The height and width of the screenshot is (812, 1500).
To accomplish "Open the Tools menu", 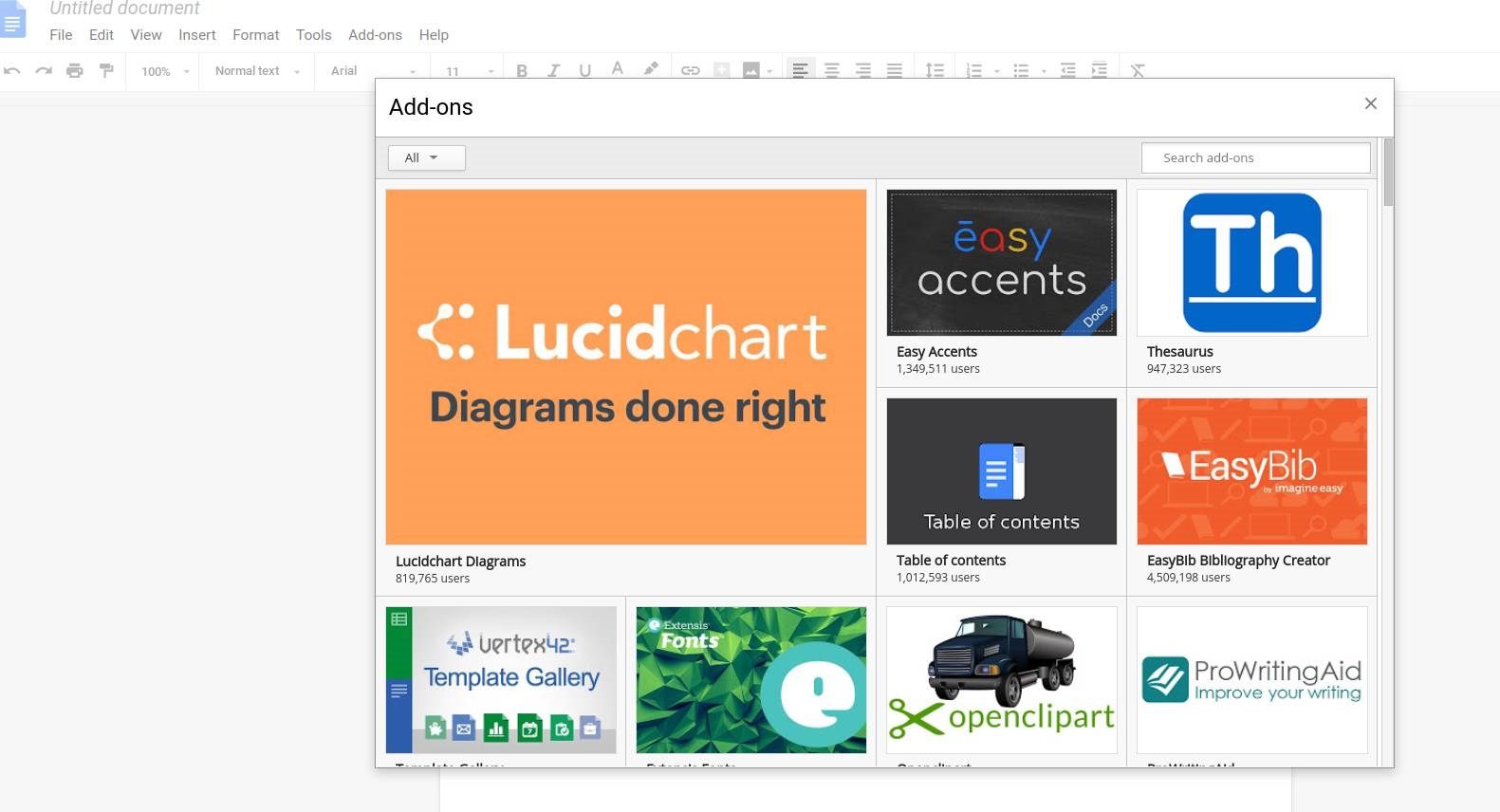I will pos(314,35).
